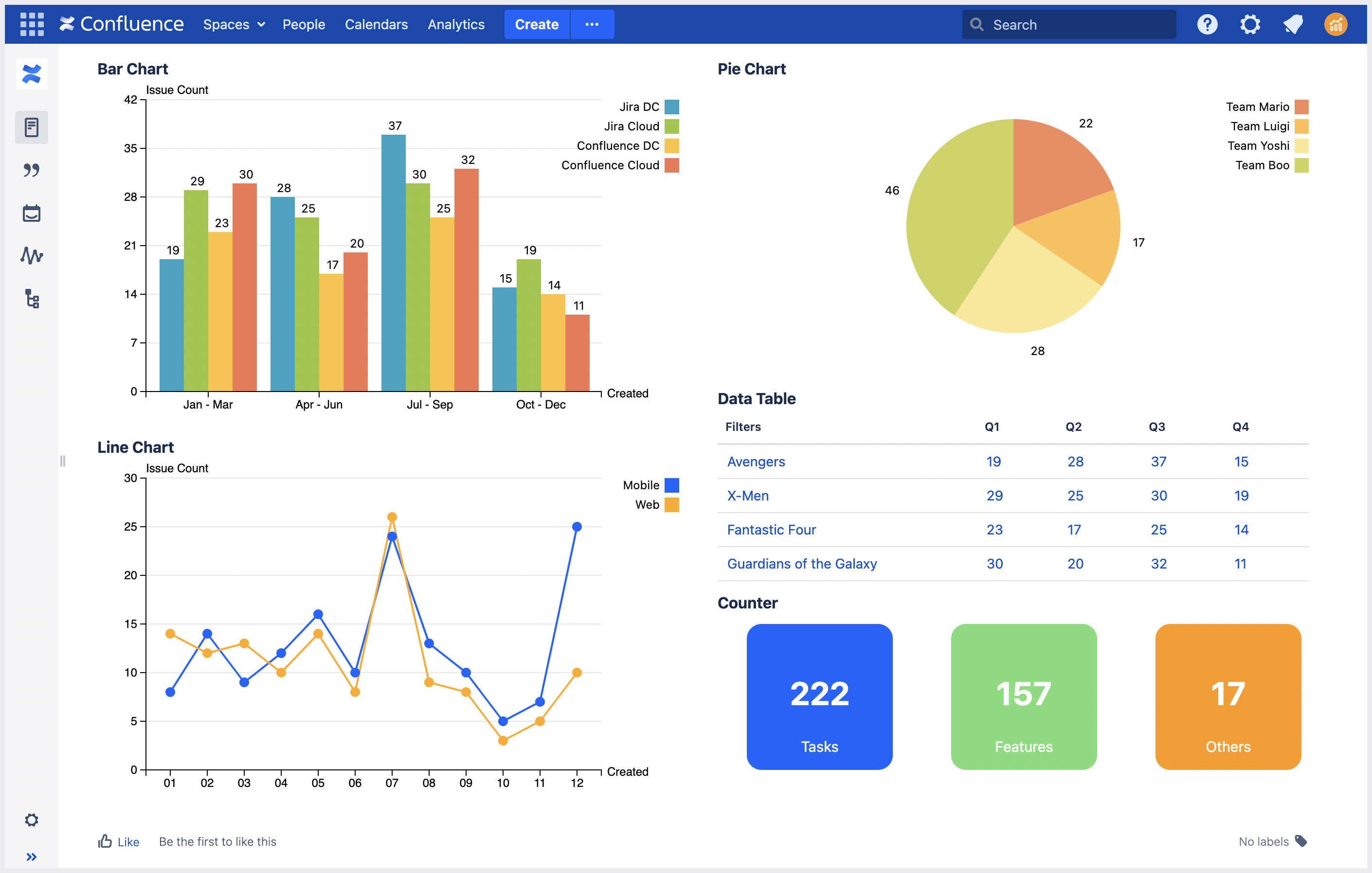Select the Pages icon in sidebar

(31, 127)
